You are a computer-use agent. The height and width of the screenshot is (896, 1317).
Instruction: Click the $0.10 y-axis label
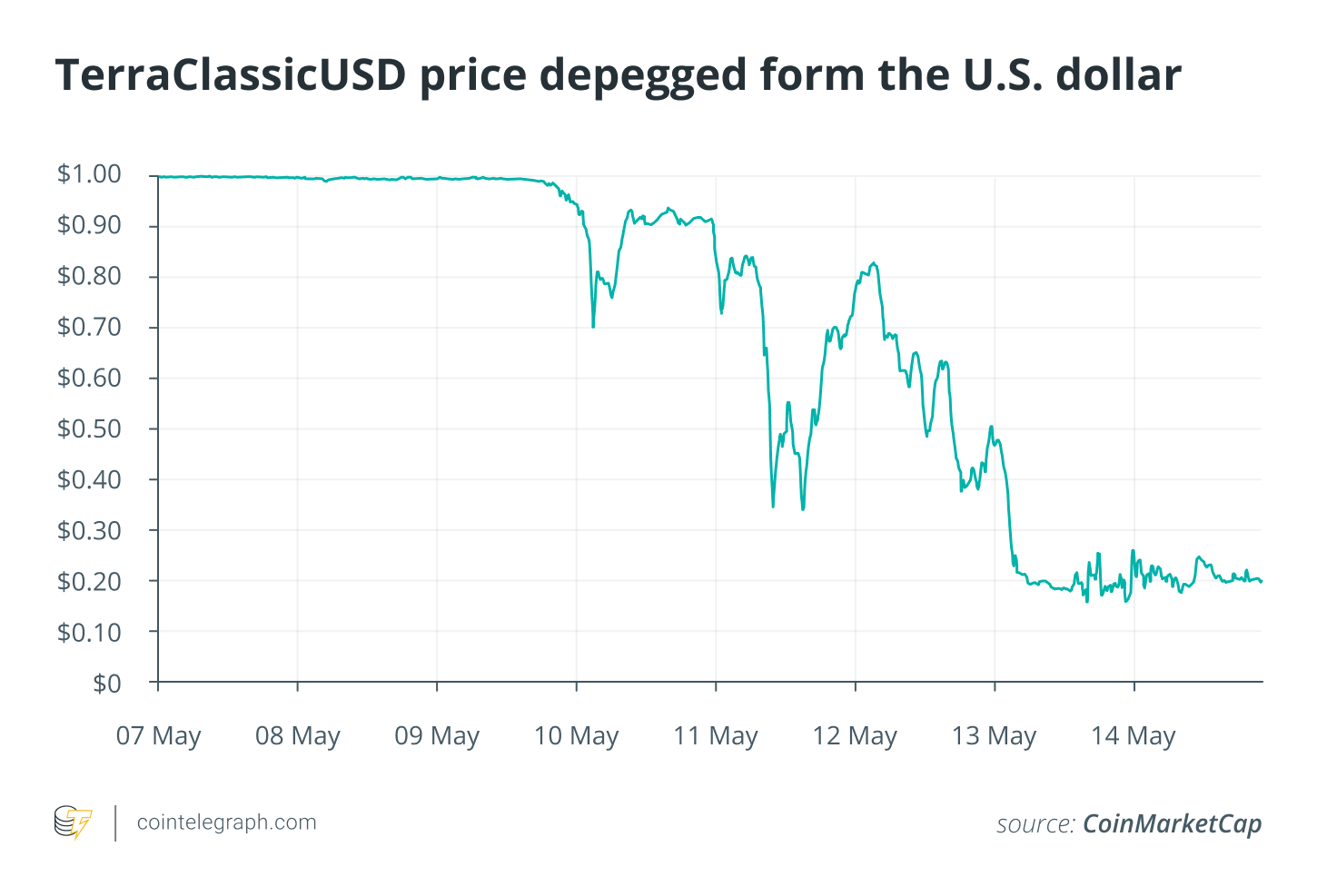point(89,632)
